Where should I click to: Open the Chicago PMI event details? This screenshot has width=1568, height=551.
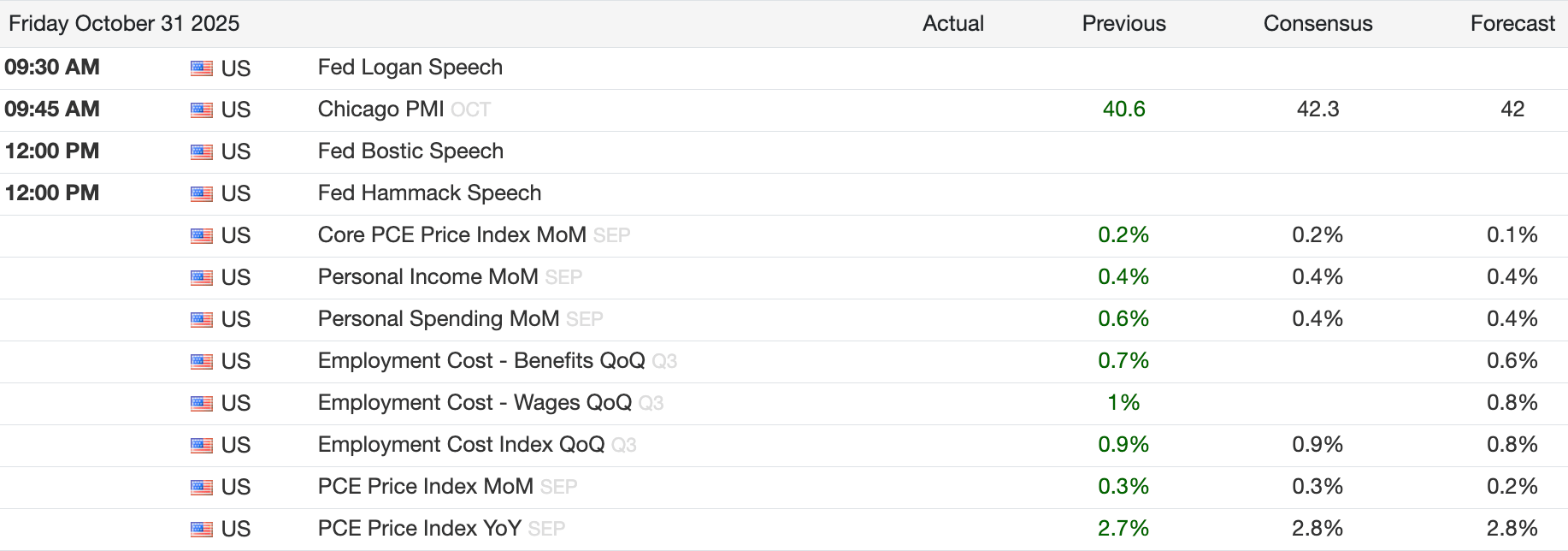(x=380, y=110)
